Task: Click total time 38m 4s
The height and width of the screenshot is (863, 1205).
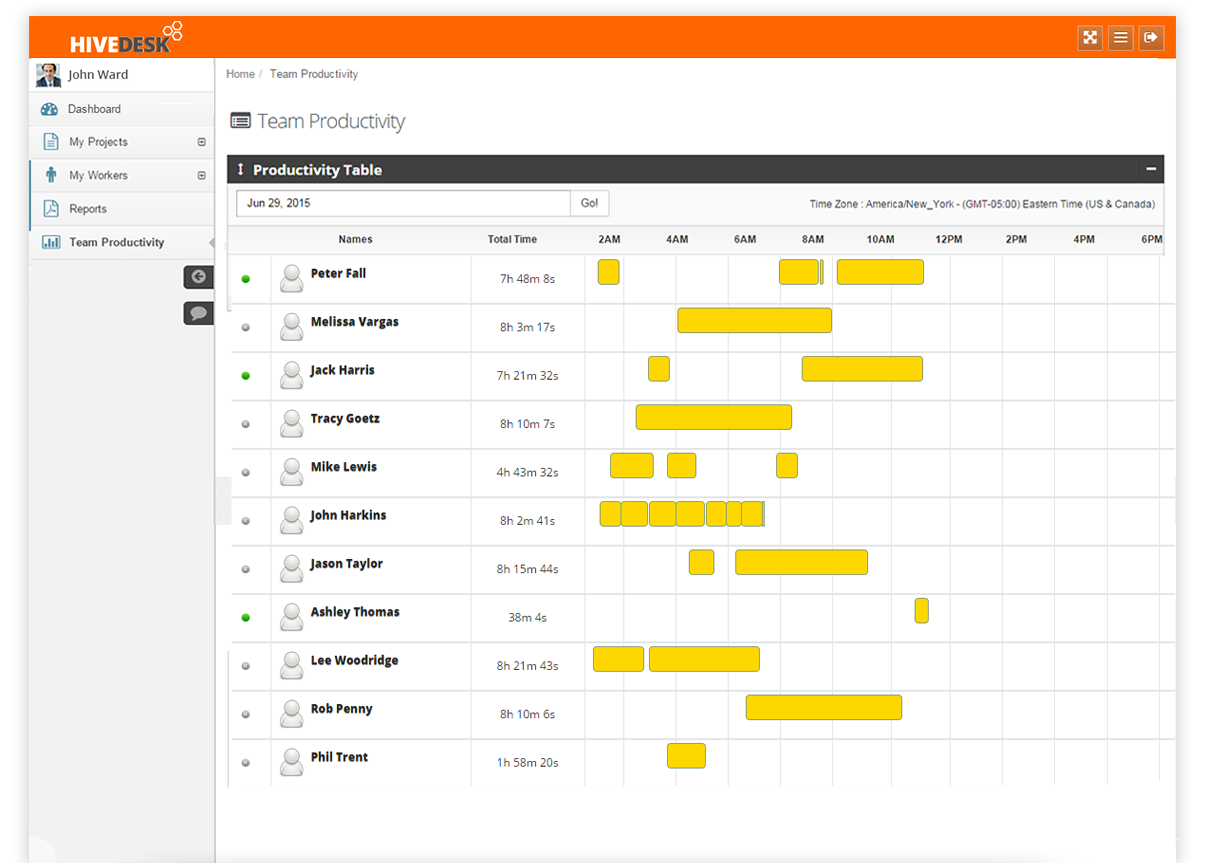Action: pos(527,618)
